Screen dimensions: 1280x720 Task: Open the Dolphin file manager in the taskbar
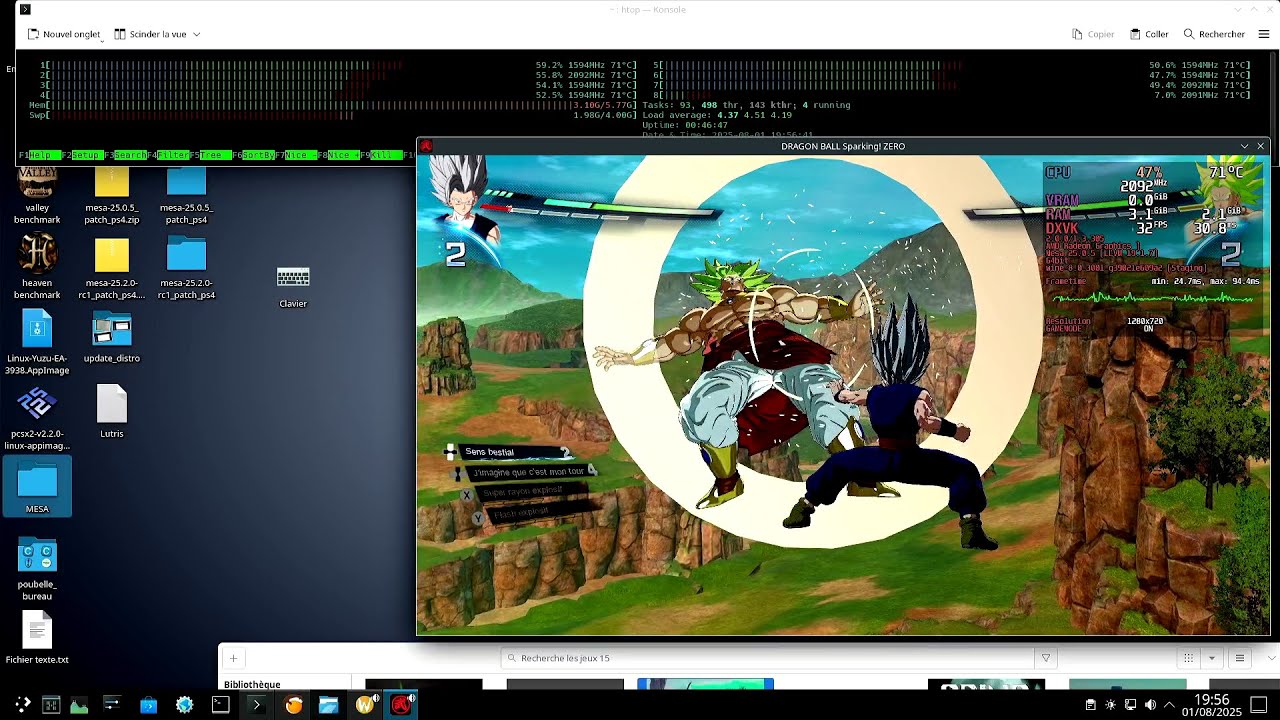coord(328,705)
